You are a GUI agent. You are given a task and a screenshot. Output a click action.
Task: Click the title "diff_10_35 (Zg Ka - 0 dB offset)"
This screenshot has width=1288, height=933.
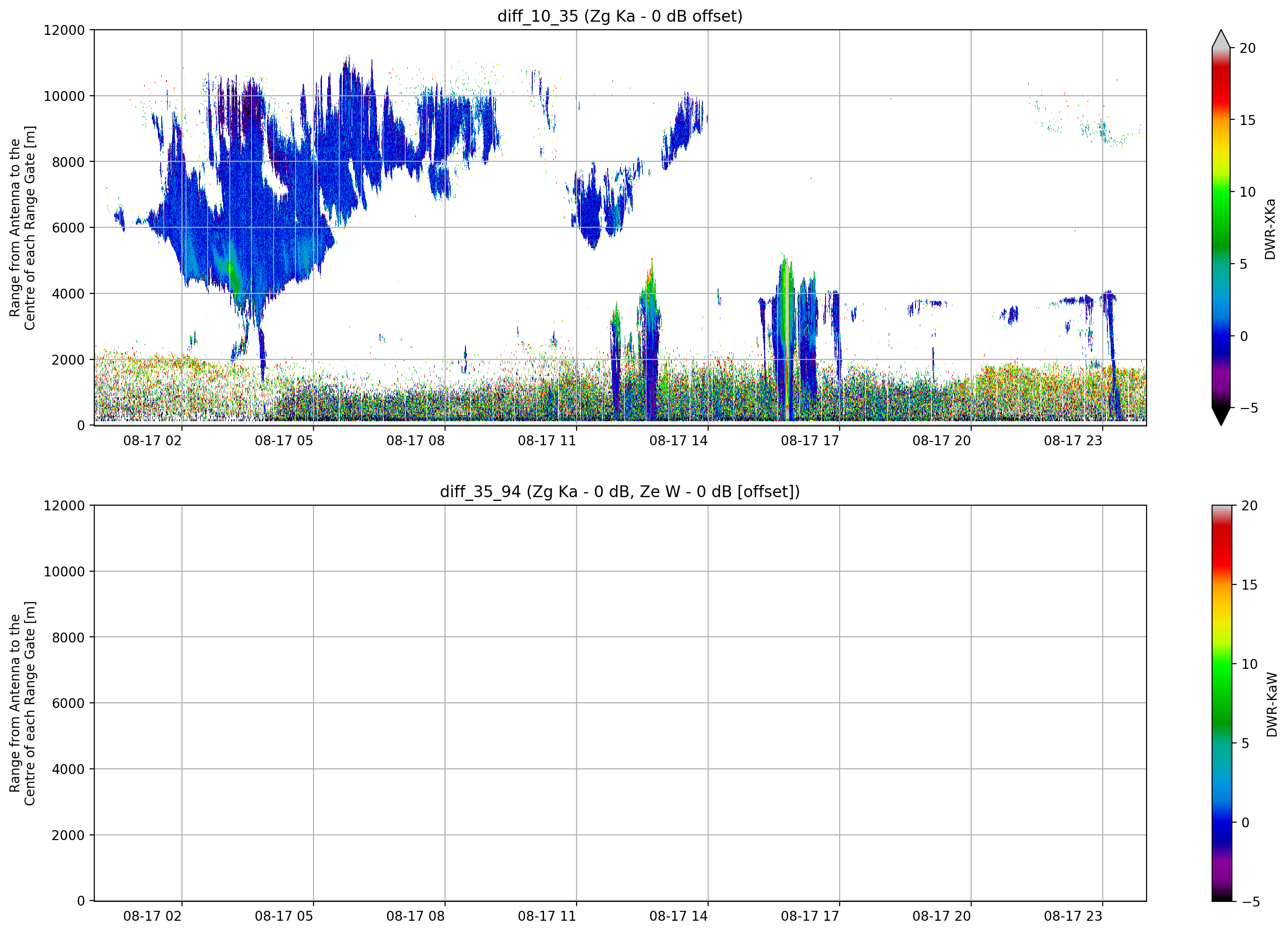point(620,16)
